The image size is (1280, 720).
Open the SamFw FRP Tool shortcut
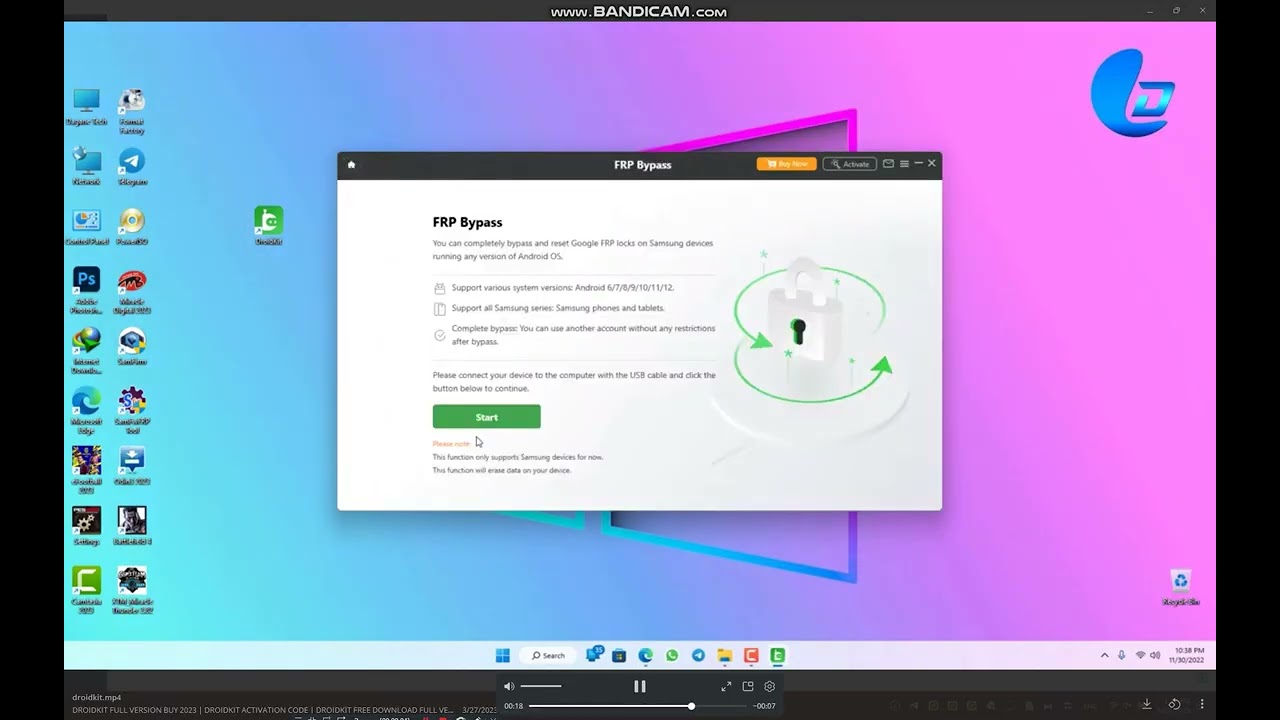[x=132, y=410]
